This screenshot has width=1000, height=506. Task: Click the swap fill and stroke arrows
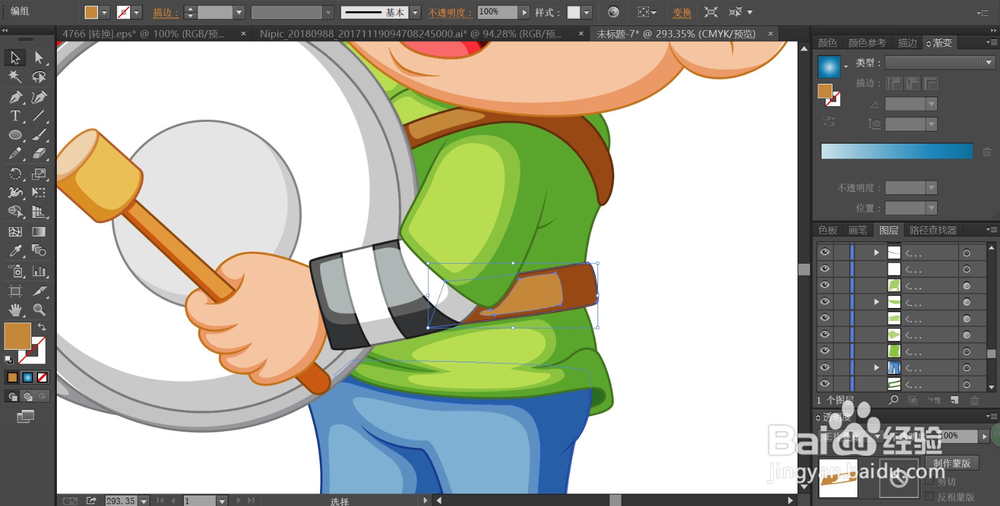[41, 327]
